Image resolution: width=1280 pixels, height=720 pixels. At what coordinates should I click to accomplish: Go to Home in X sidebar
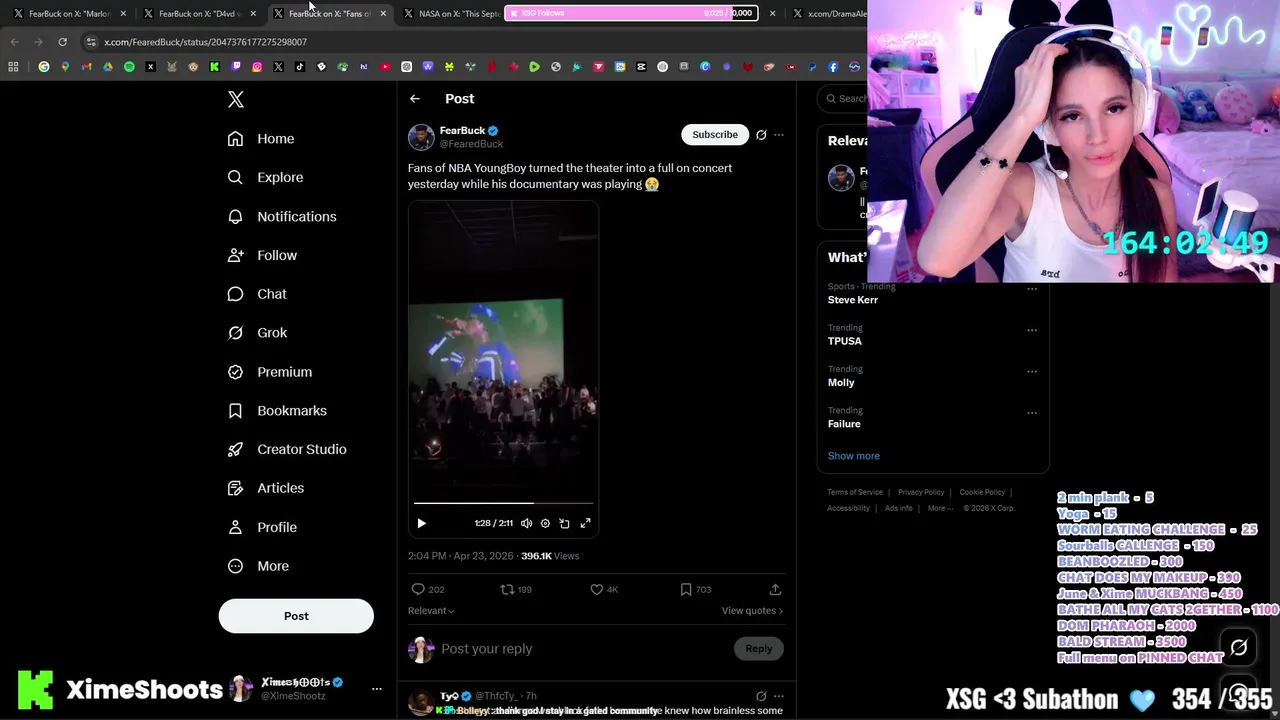[x=261, y=139]
